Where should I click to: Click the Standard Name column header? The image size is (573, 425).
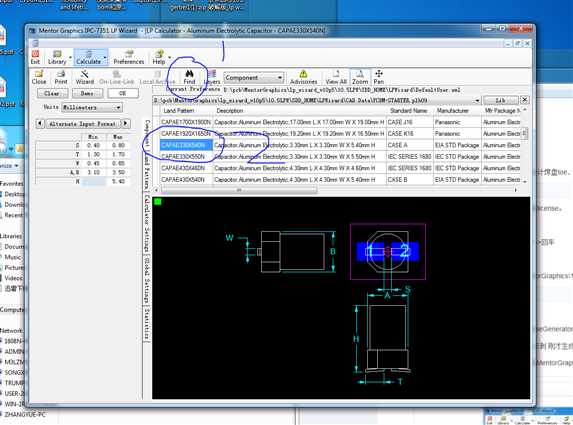[x=409, y=110]
